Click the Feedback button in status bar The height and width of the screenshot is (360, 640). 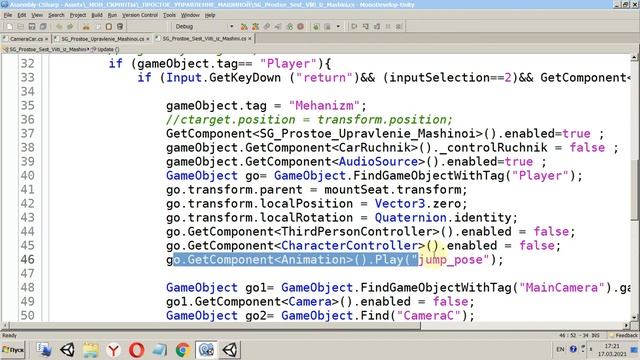click(624, 336)
